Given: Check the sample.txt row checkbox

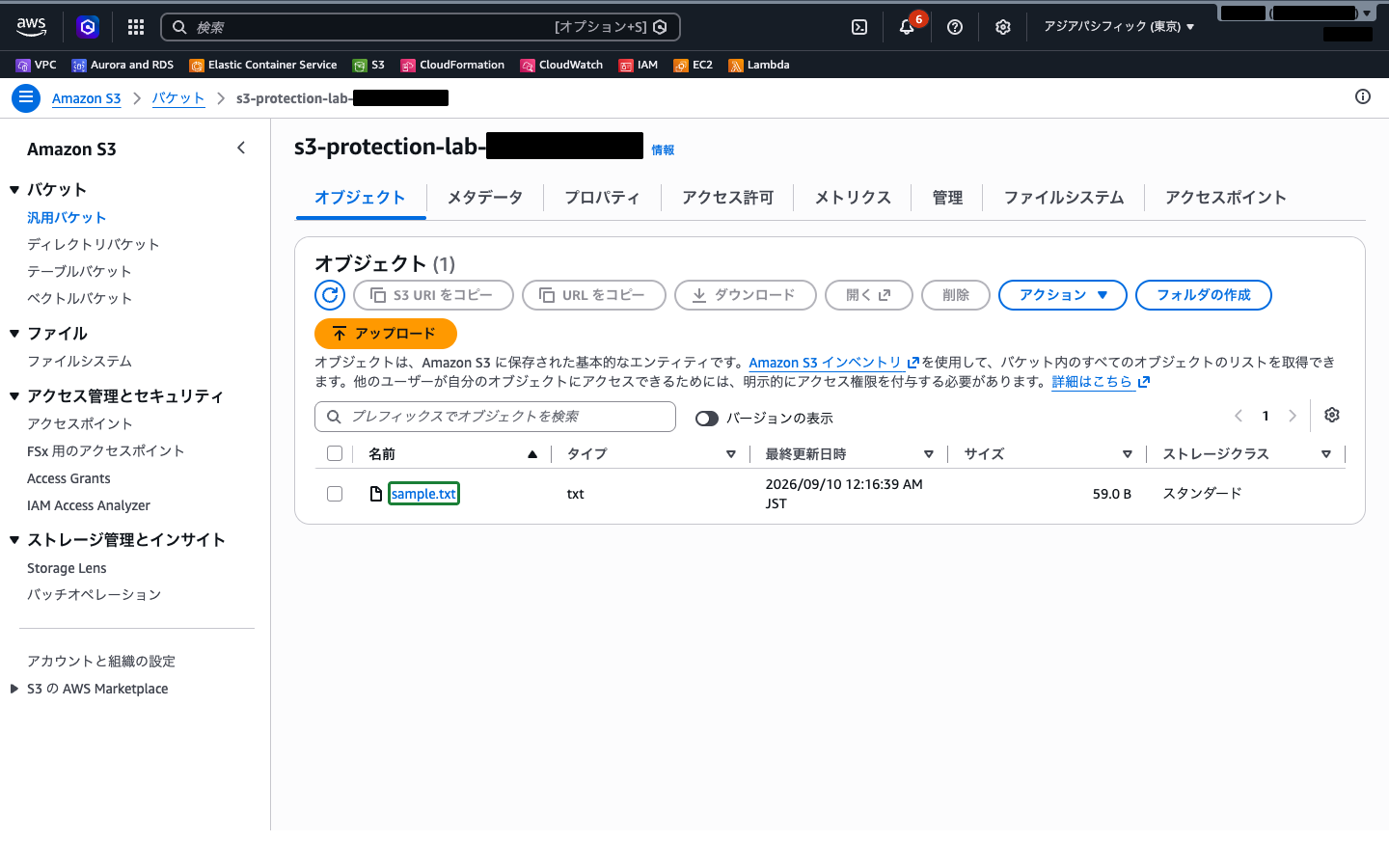Looking at the screenshot, I should point(335,494).
